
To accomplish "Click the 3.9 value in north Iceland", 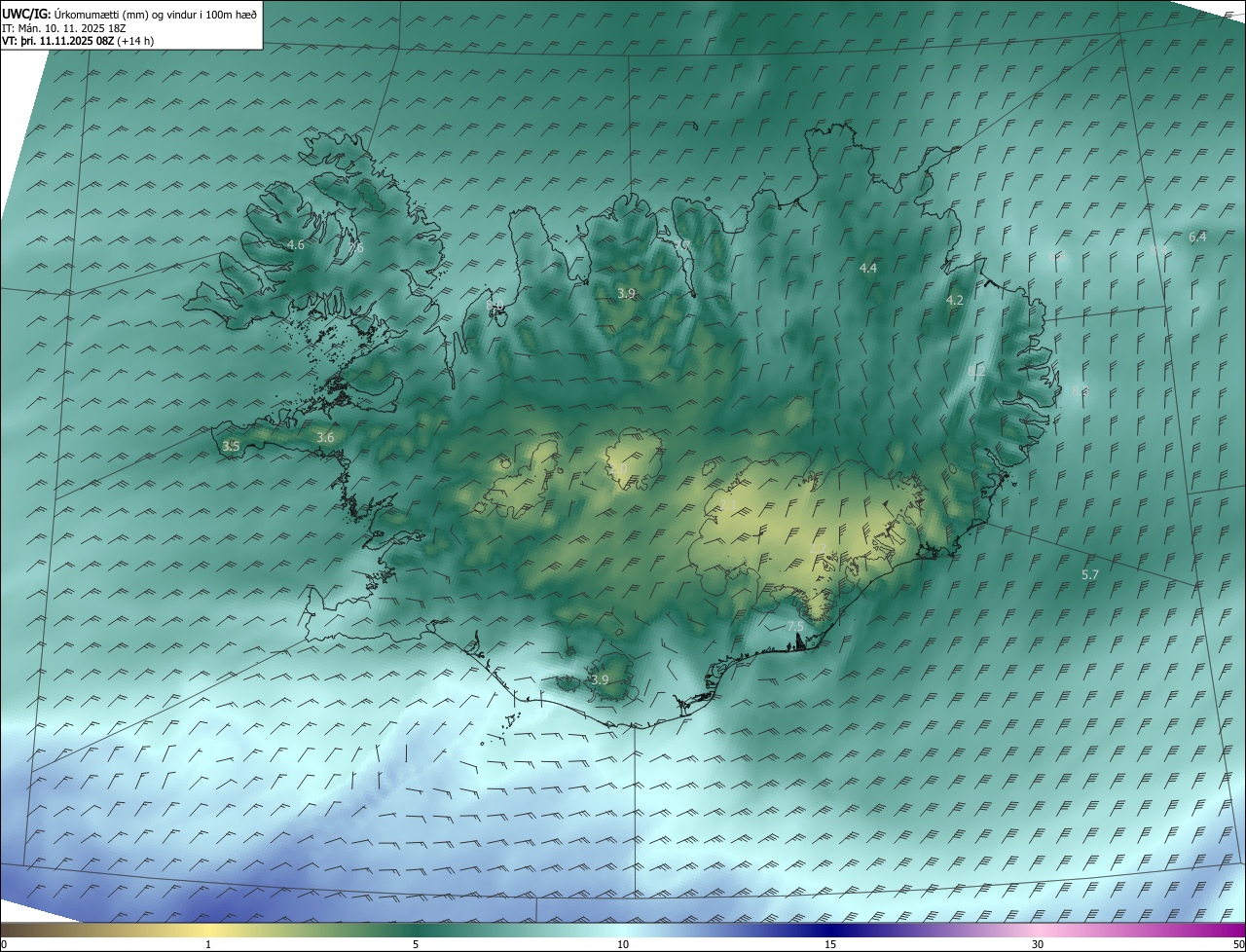I will tap(627, 293).
